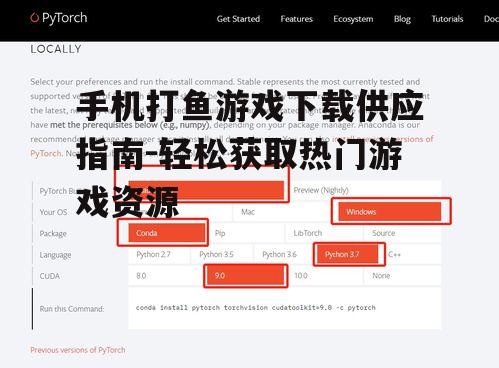Screen dimensions: 499x368
Task: Select the Pip package option
Action: (x=246, y=233)
